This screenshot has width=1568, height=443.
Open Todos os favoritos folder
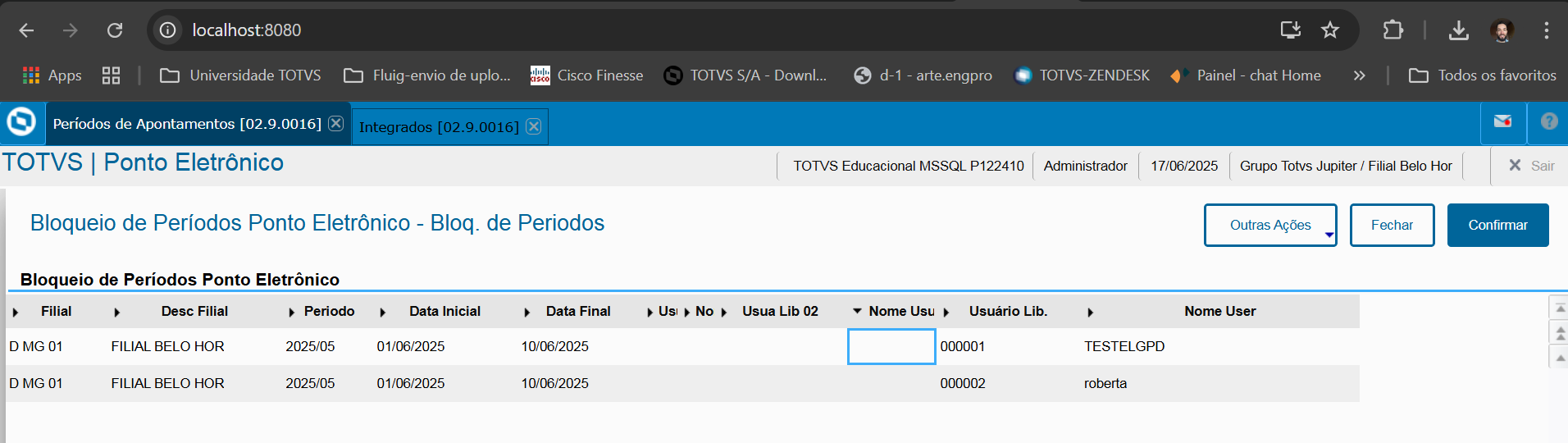(x=1482, y=75)
